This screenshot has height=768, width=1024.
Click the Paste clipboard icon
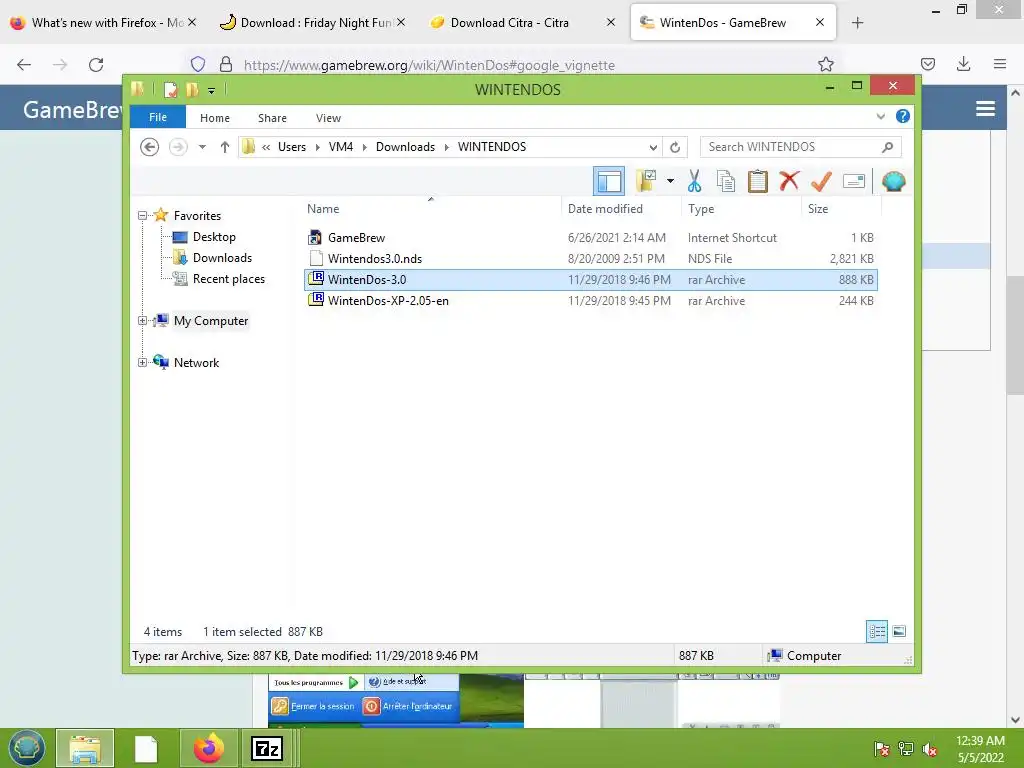[x=758, y=182]
